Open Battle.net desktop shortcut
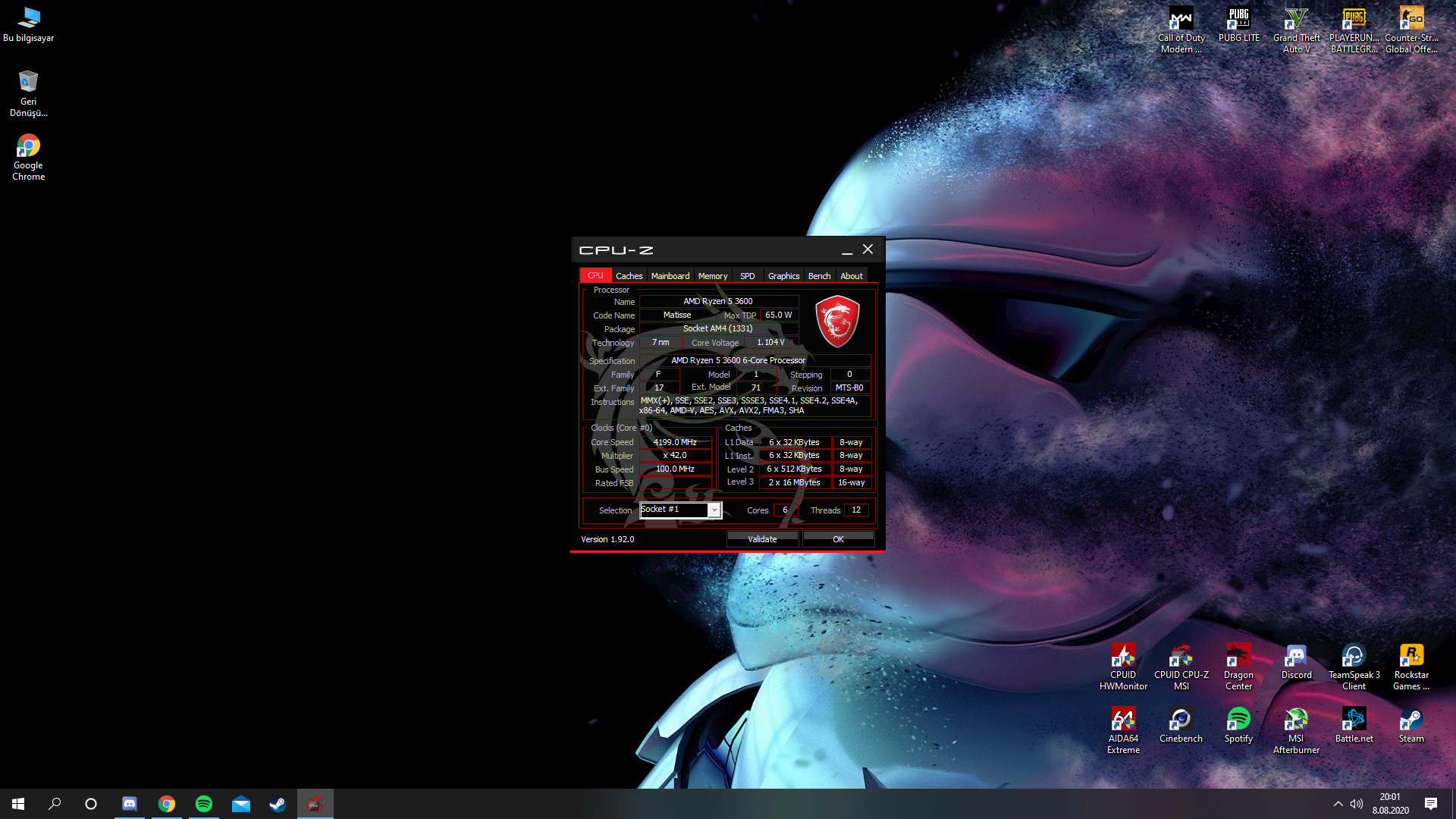Image resolution: width=1456 pixels, height=819 pixels. 1354,725
